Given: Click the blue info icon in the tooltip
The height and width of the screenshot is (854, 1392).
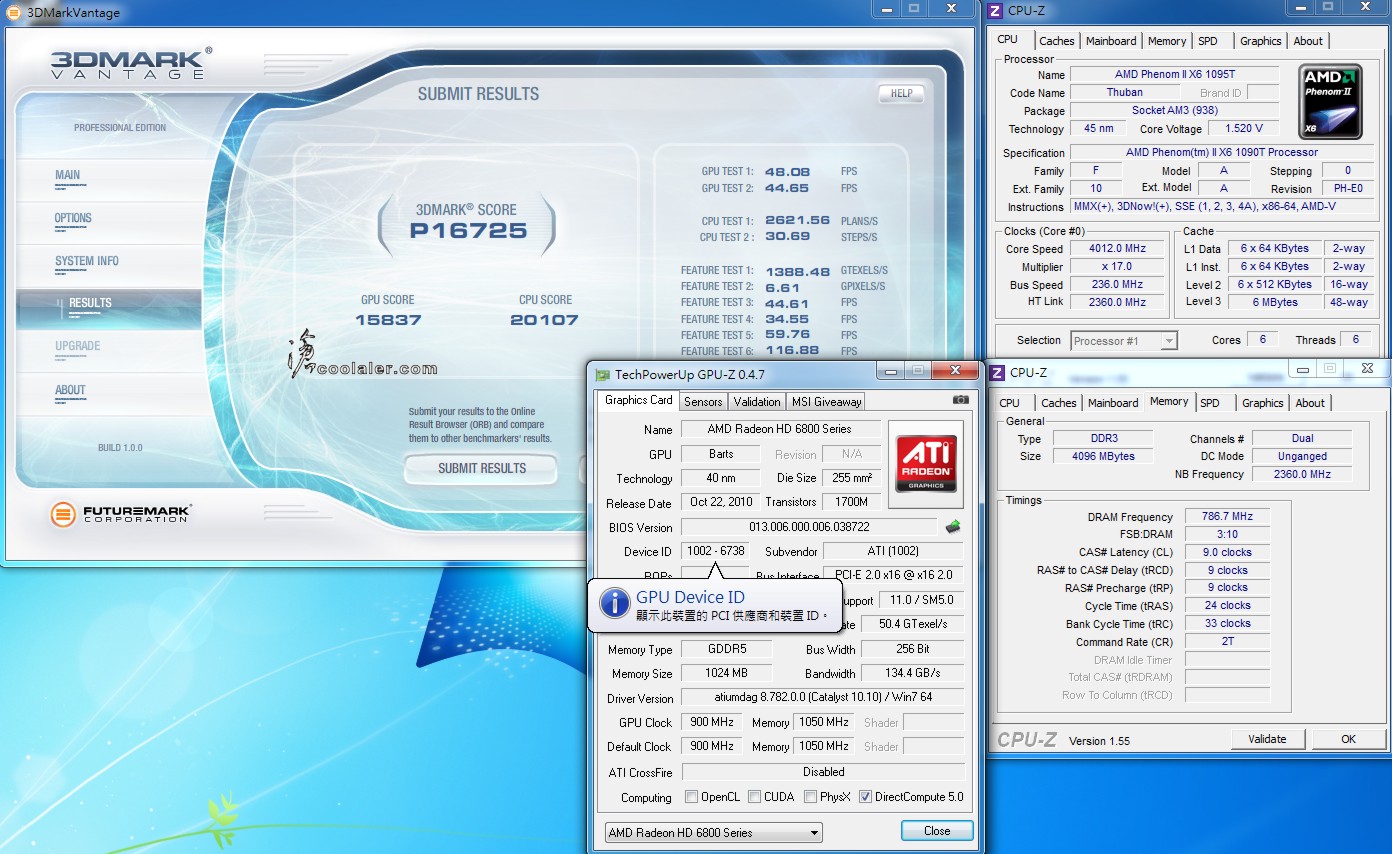Looking at the screenshot, I should (x=614, y=603).
